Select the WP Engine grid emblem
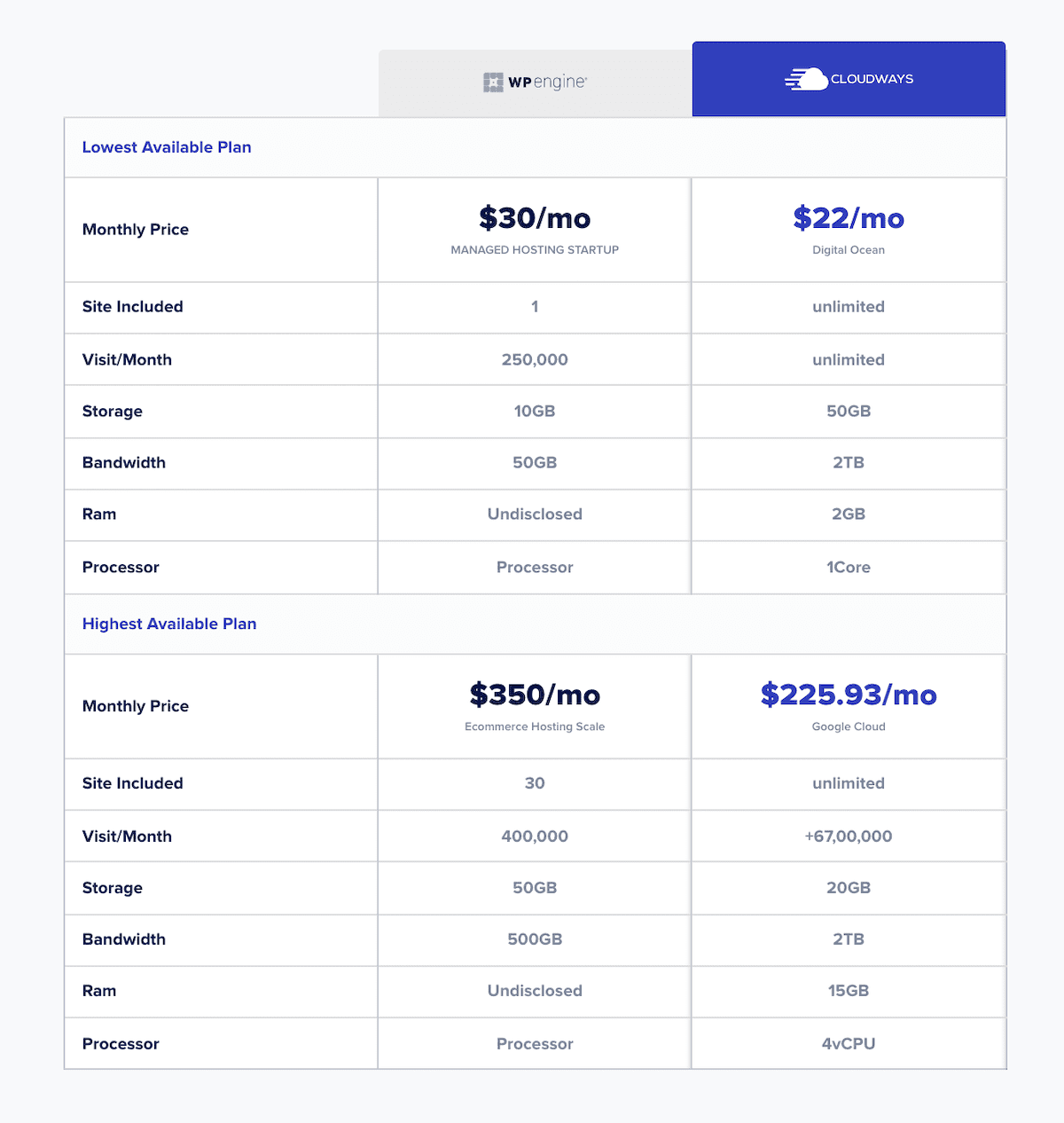The image size is (1064, 1123). pos(493,80)
